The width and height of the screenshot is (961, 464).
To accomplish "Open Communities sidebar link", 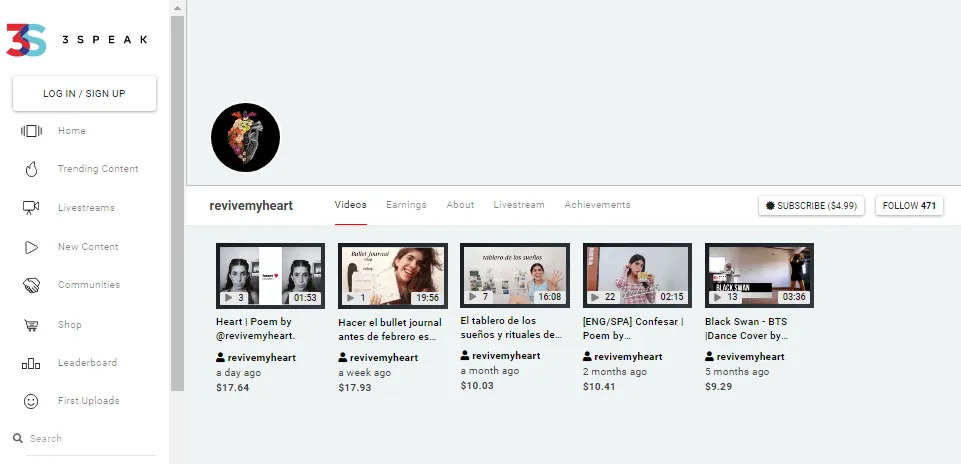I will click(89, 284).
